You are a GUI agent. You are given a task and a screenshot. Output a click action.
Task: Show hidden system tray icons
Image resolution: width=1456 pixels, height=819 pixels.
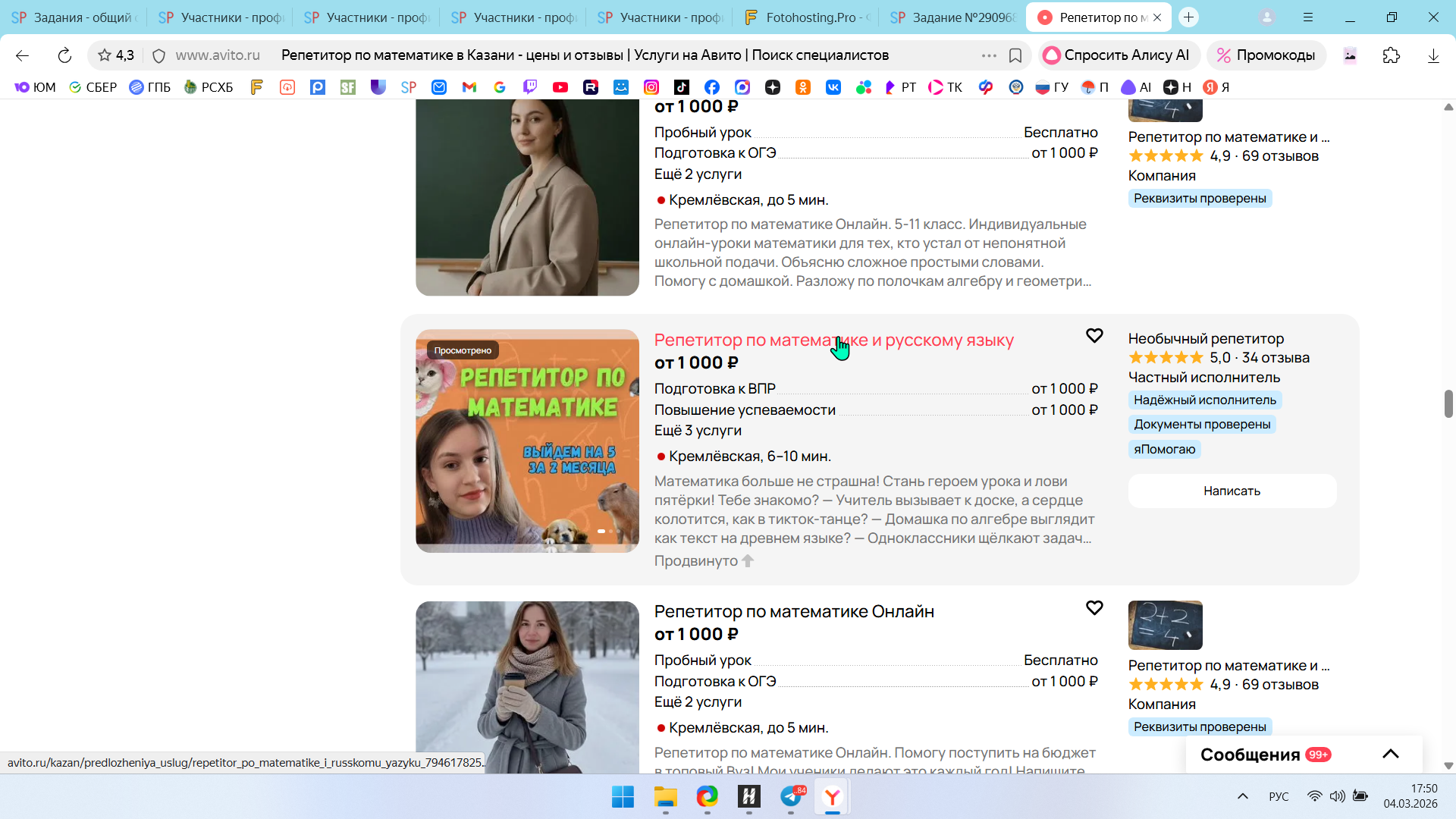tap(1242, 796)
